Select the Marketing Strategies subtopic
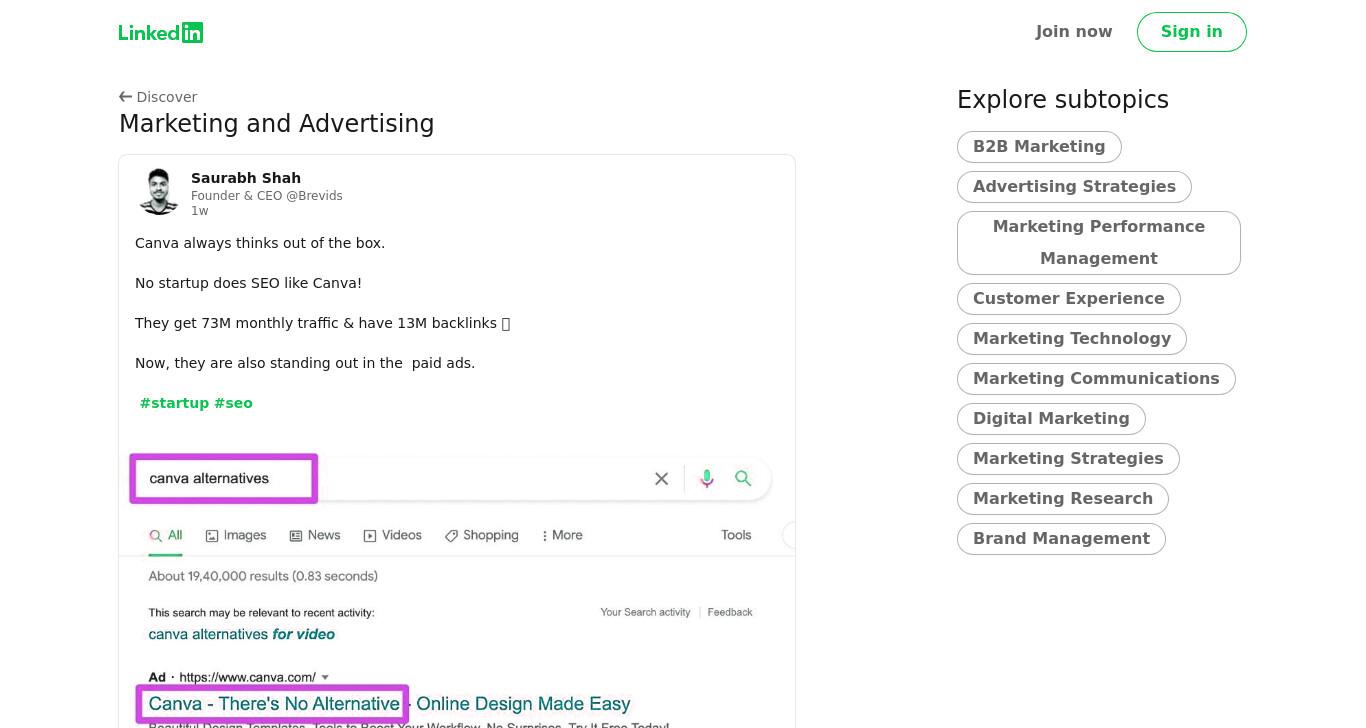 [x=1068, y=459]
